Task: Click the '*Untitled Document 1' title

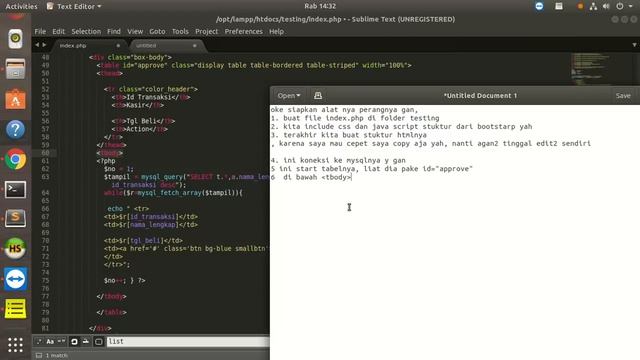Action: pyautogui.click(x=480, y=96)
